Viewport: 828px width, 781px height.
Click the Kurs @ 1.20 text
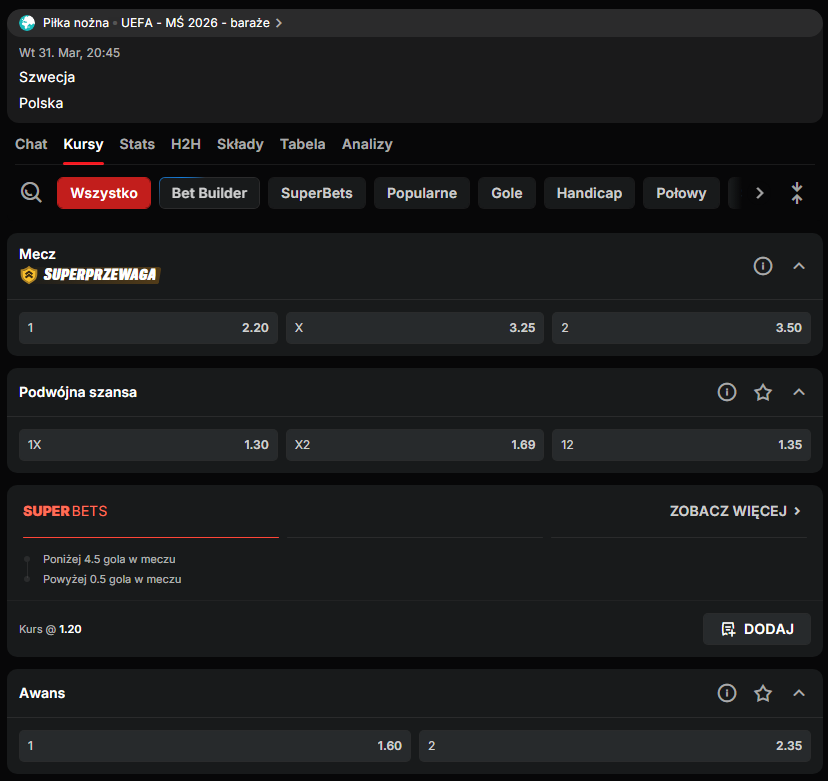pyautogui.click(x=50, y=629)
